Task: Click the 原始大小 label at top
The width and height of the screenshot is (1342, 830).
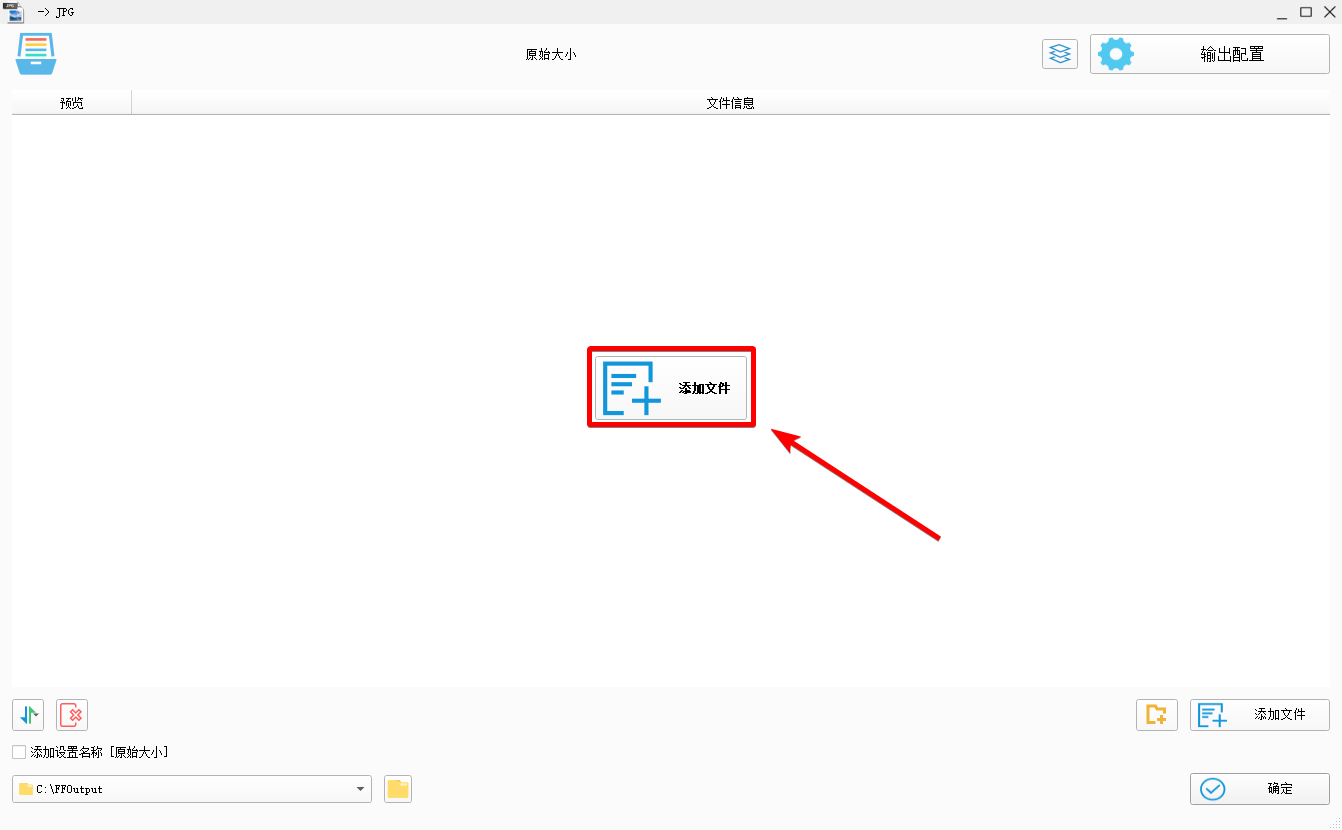Action: 551,54
